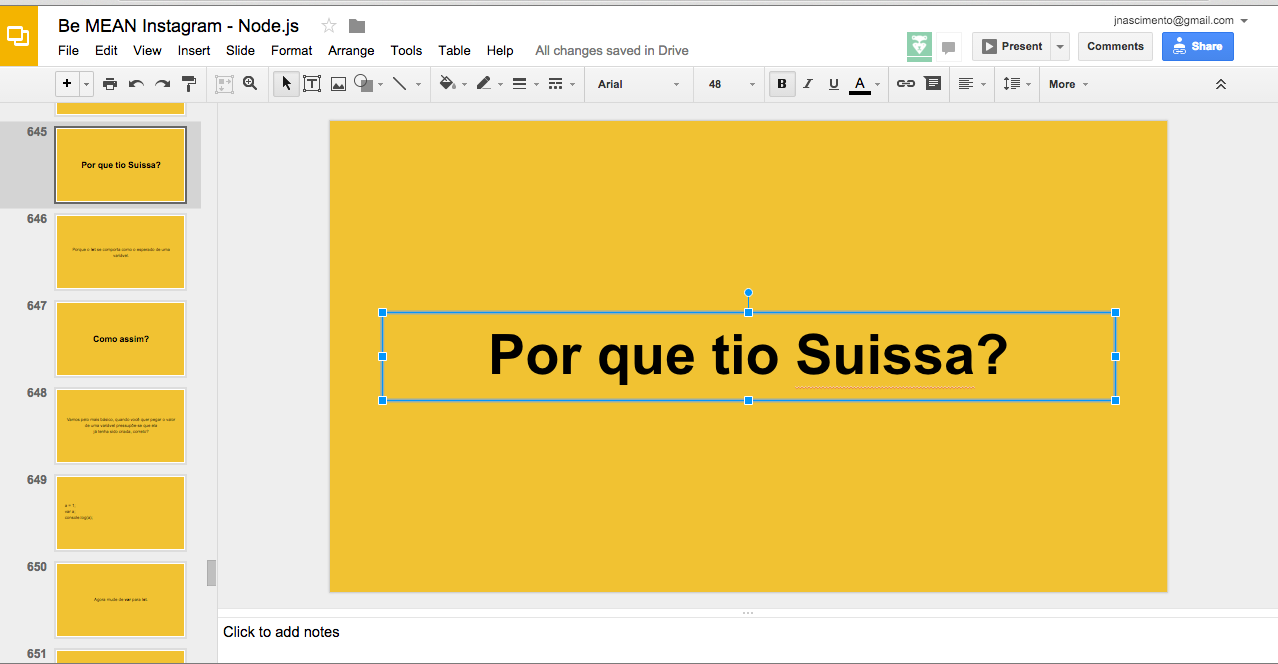Hide the menus with double chevron
Image resolution: width=1278 pixels, height=664 pixels.
click(x=1221, y=84)
